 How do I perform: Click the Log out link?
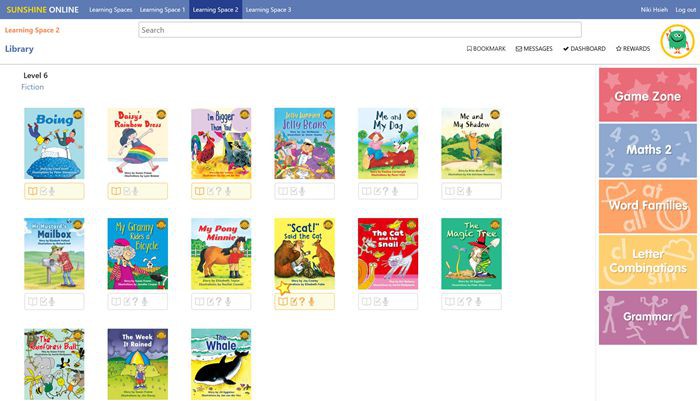pos(685,9)
